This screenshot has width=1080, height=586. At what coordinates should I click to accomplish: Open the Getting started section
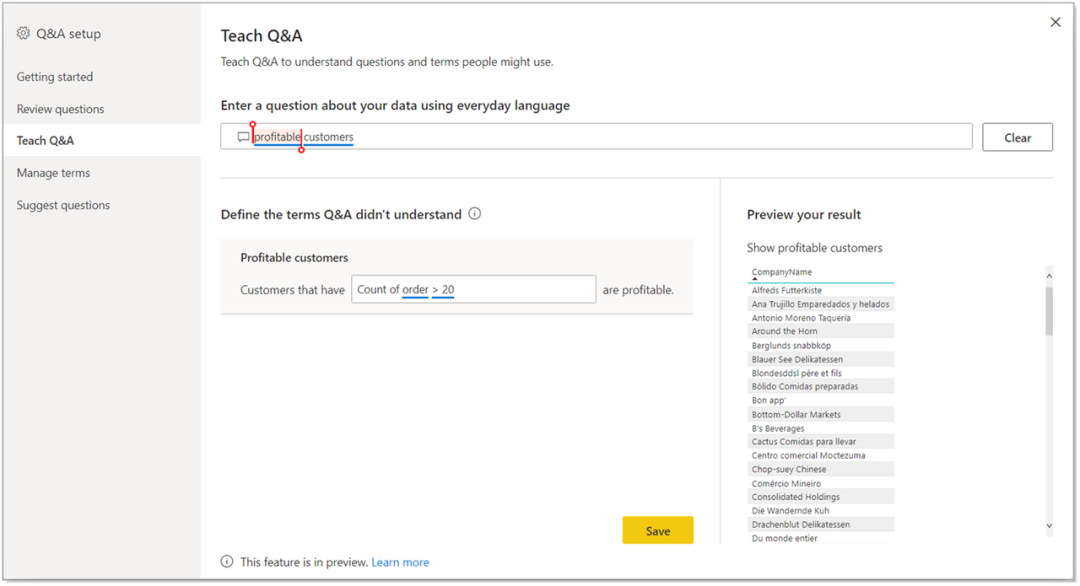[55, 77]
